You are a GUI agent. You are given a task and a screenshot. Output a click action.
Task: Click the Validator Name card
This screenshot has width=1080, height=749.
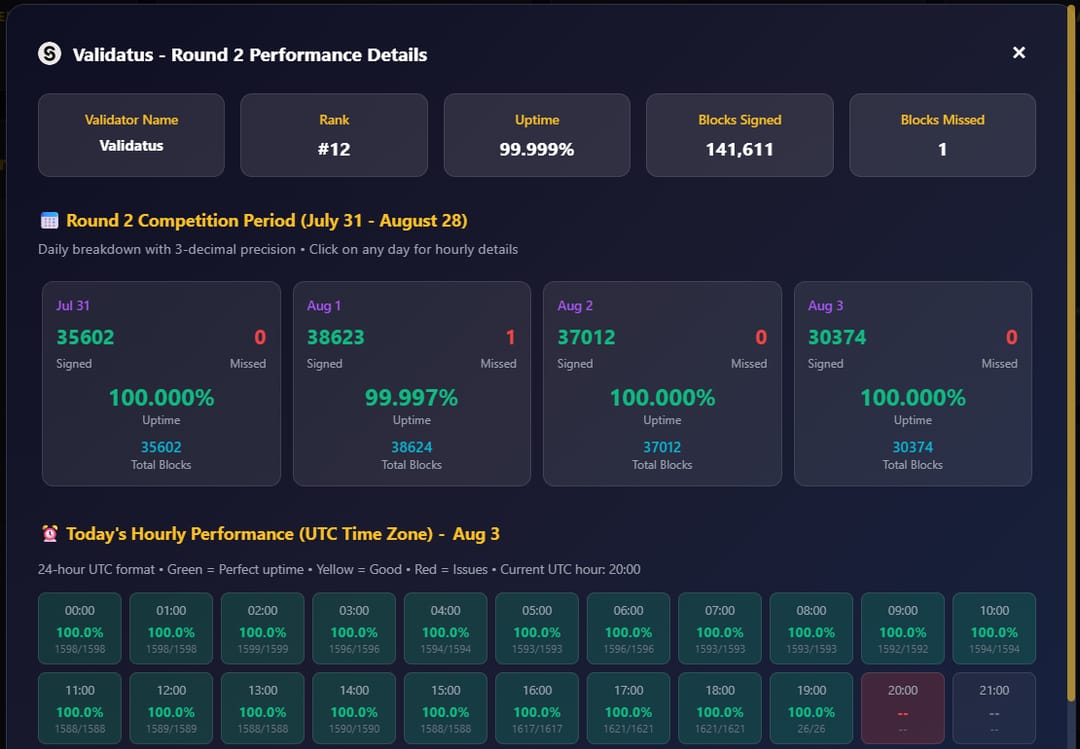131,135
